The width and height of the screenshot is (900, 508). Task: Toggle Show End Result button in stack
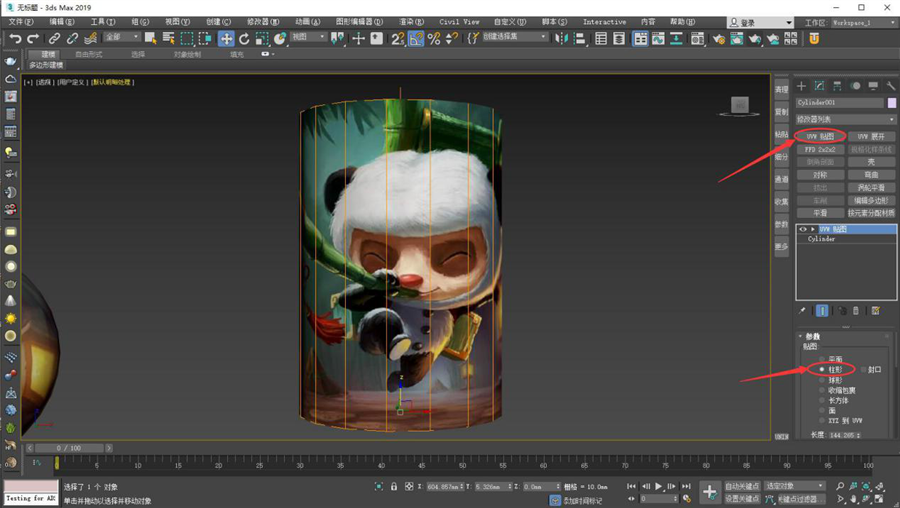pos(822,311)
